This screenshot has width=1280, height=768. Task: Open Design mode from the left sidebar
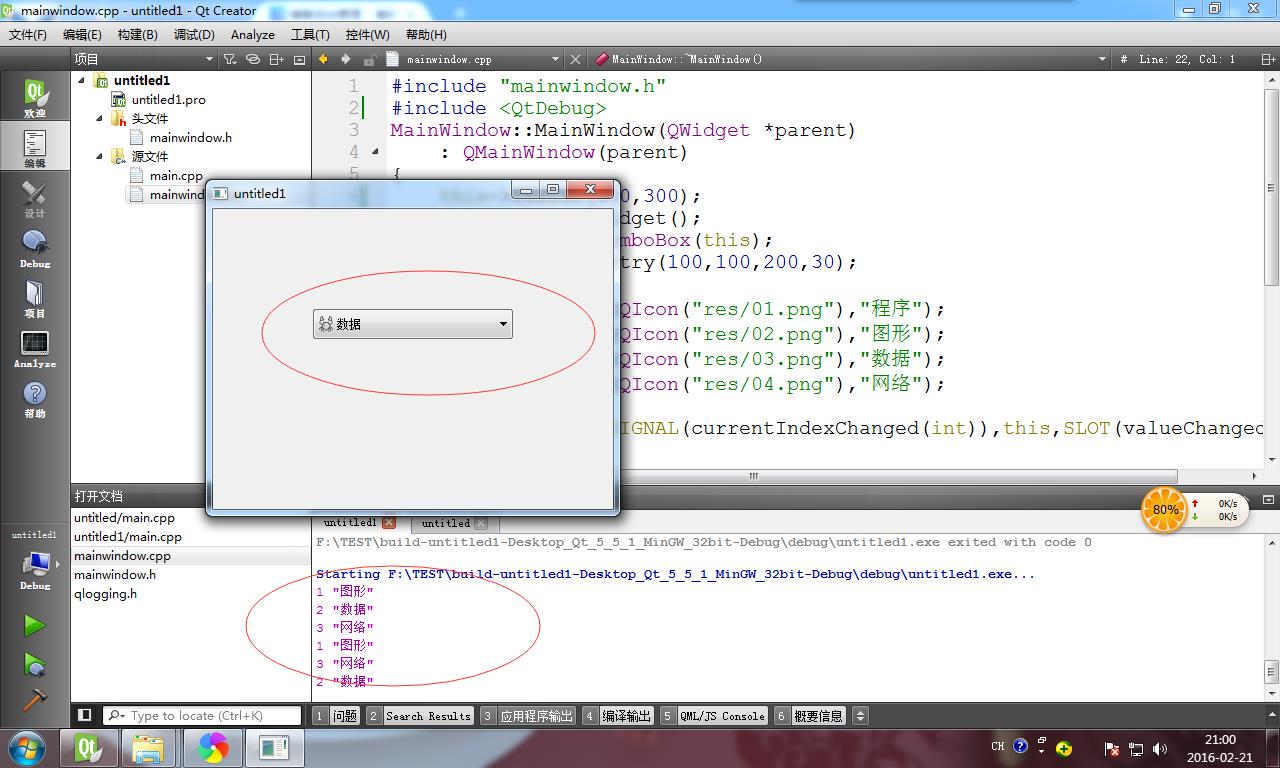pyautogui.click(x=35, y=198)
